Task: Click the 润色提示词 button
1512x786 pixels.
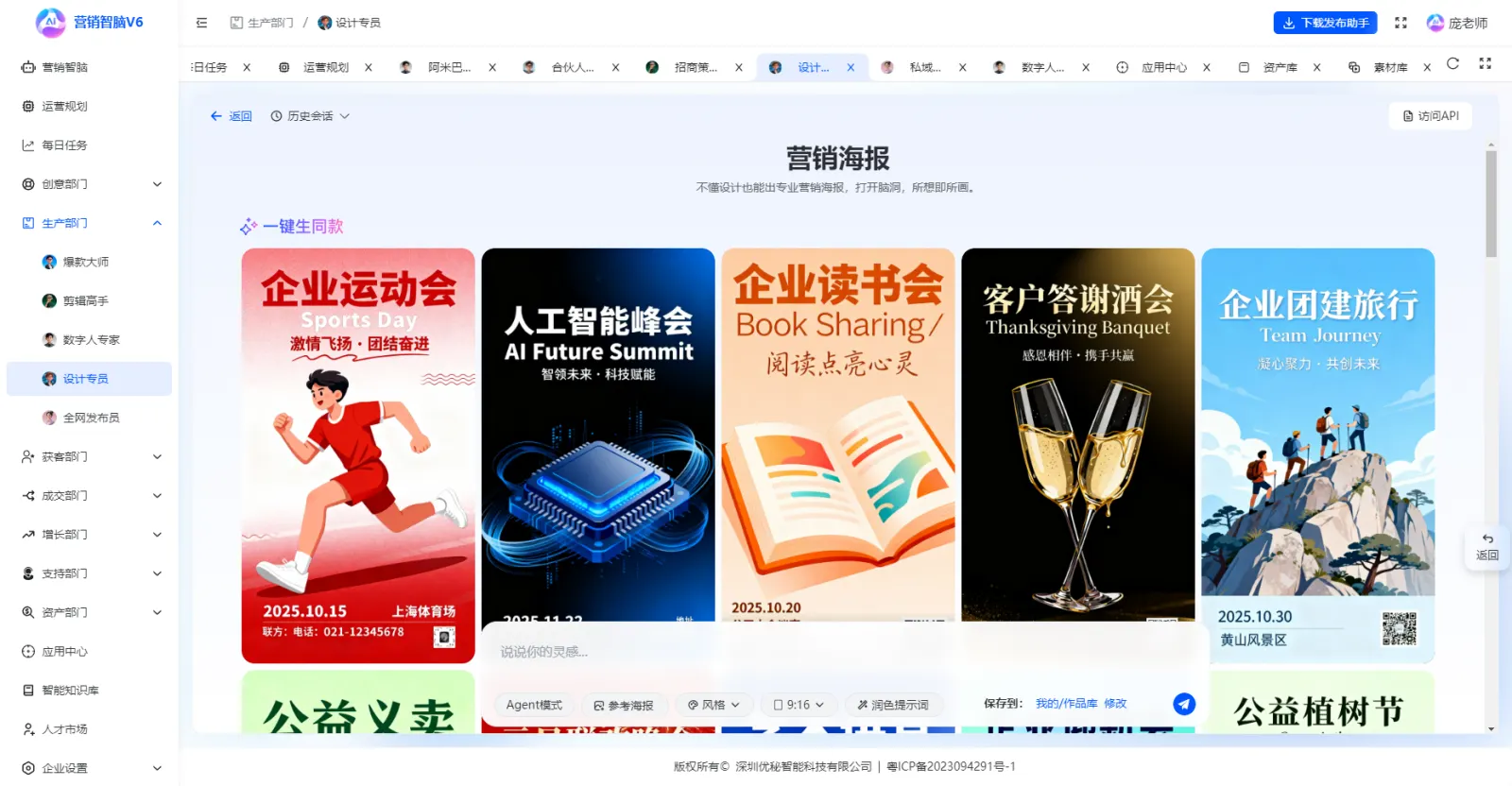Action: pyautogui.click(x=893, y=705)
